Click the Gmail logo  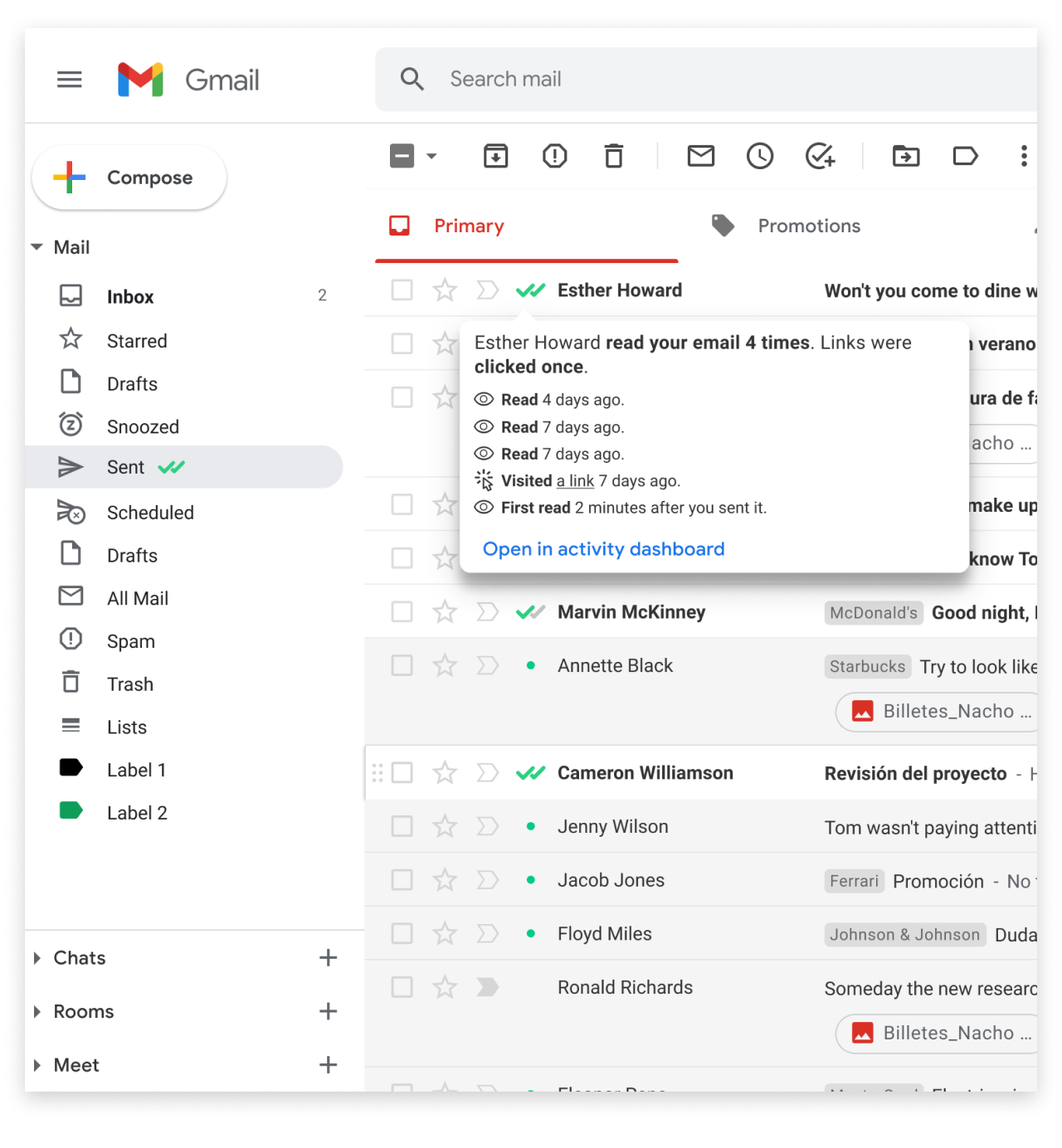[188, 80]
